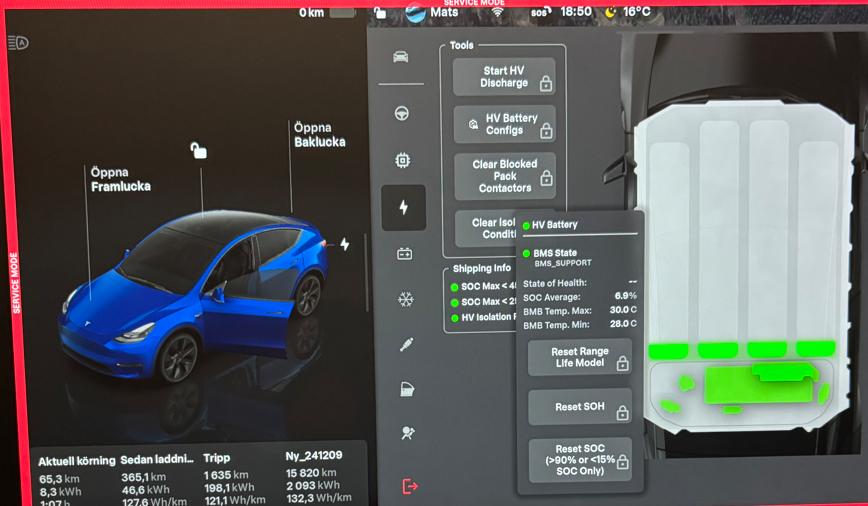Open HV Battery Configs tool
The image size is (868, 506).
504,124
